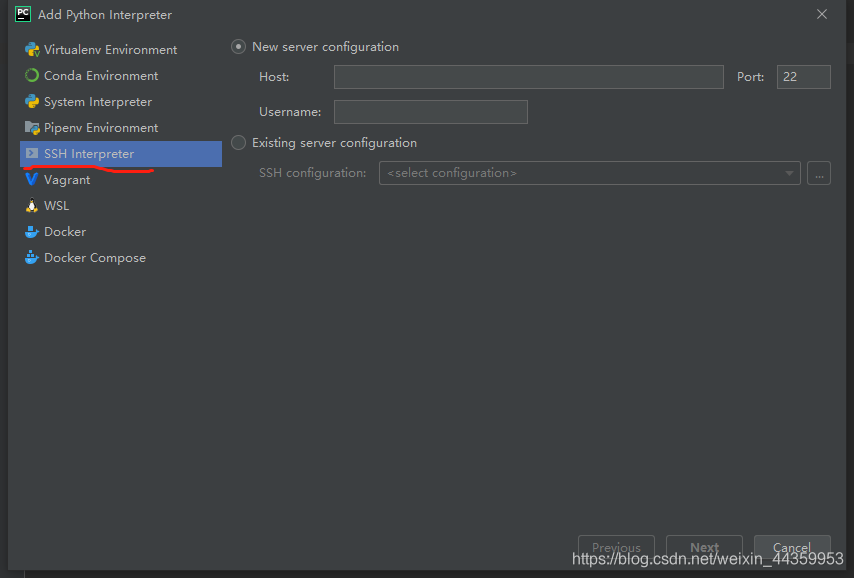Open Pipenv Environment settings
Screen dimensions: 854x578
click(x=121, y=128)
